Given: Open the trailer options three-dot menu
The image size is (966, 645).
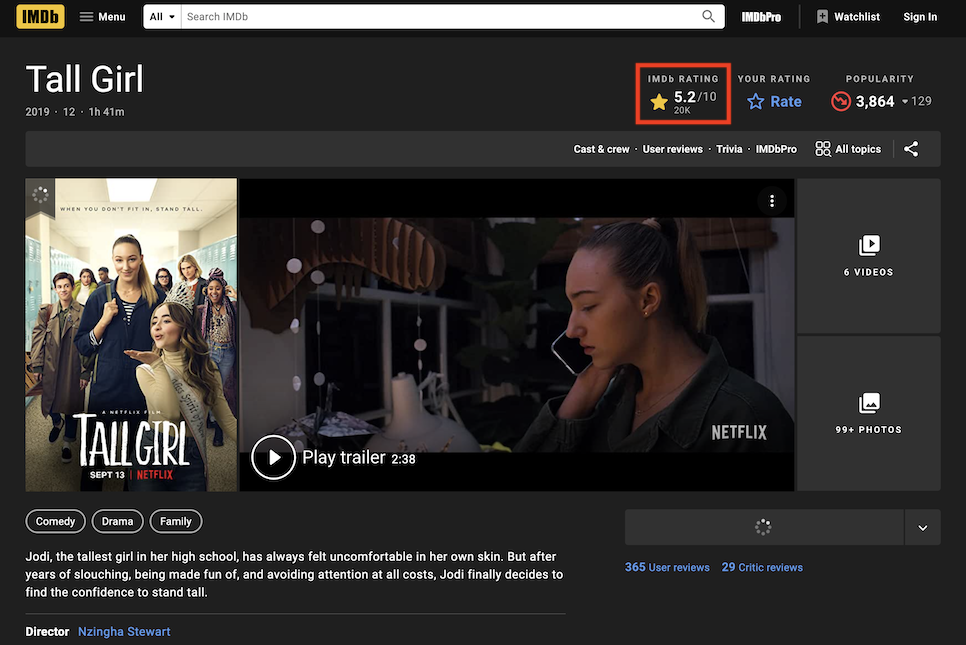Looking at the screenshot, I should pos(771,201).
